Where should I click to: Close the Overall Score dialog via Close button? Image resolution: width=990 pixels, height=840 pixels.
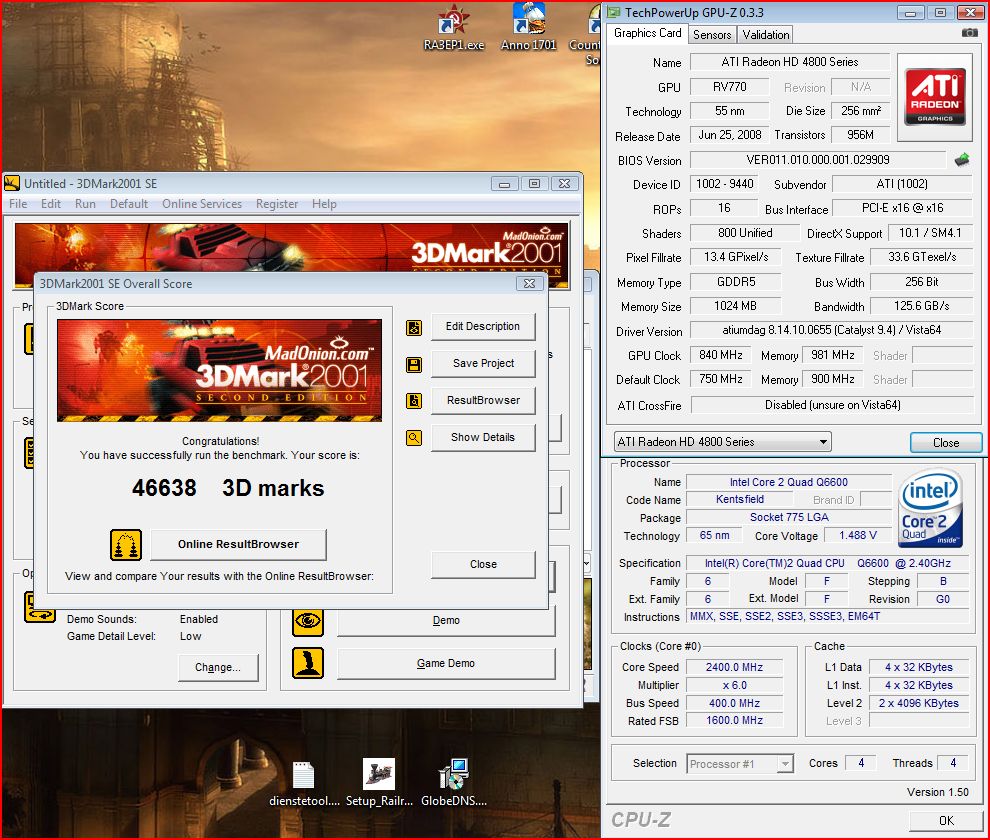click(483, 565)
